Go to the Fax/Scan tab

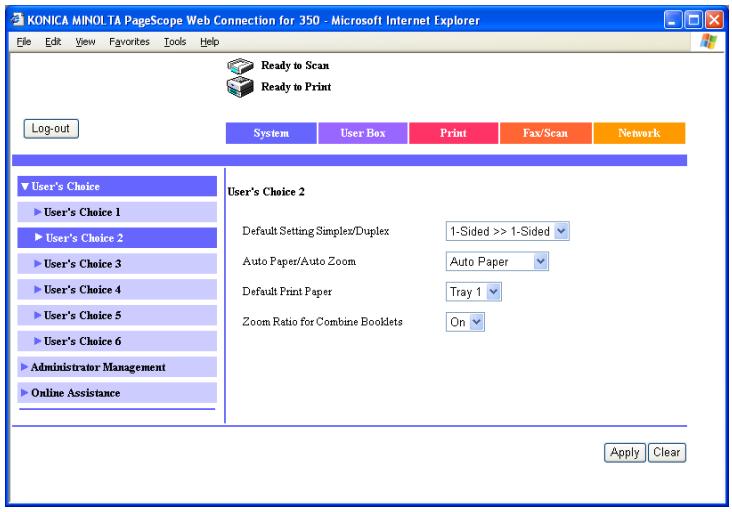click(x=545, y=133)
